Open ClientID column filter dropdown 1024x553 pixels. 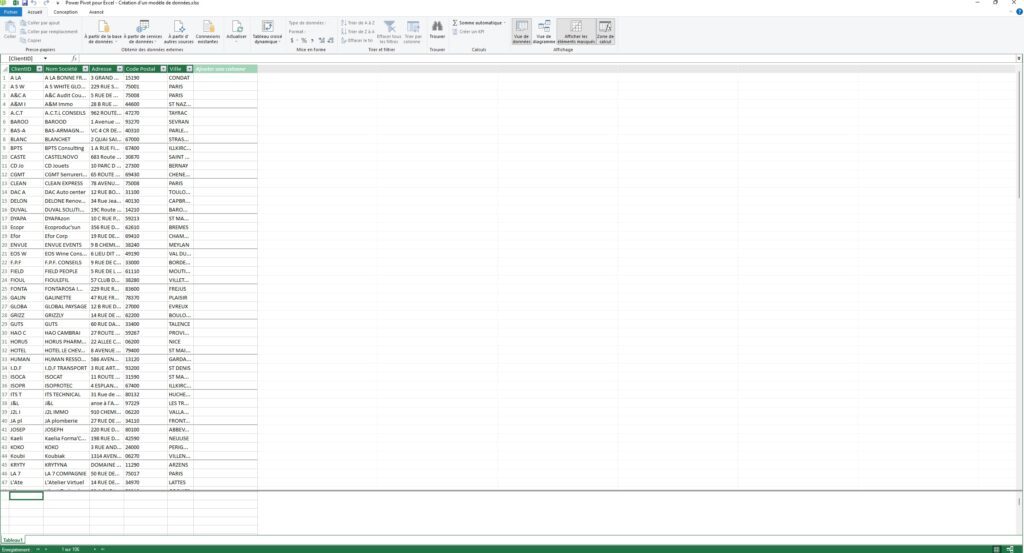39,69
